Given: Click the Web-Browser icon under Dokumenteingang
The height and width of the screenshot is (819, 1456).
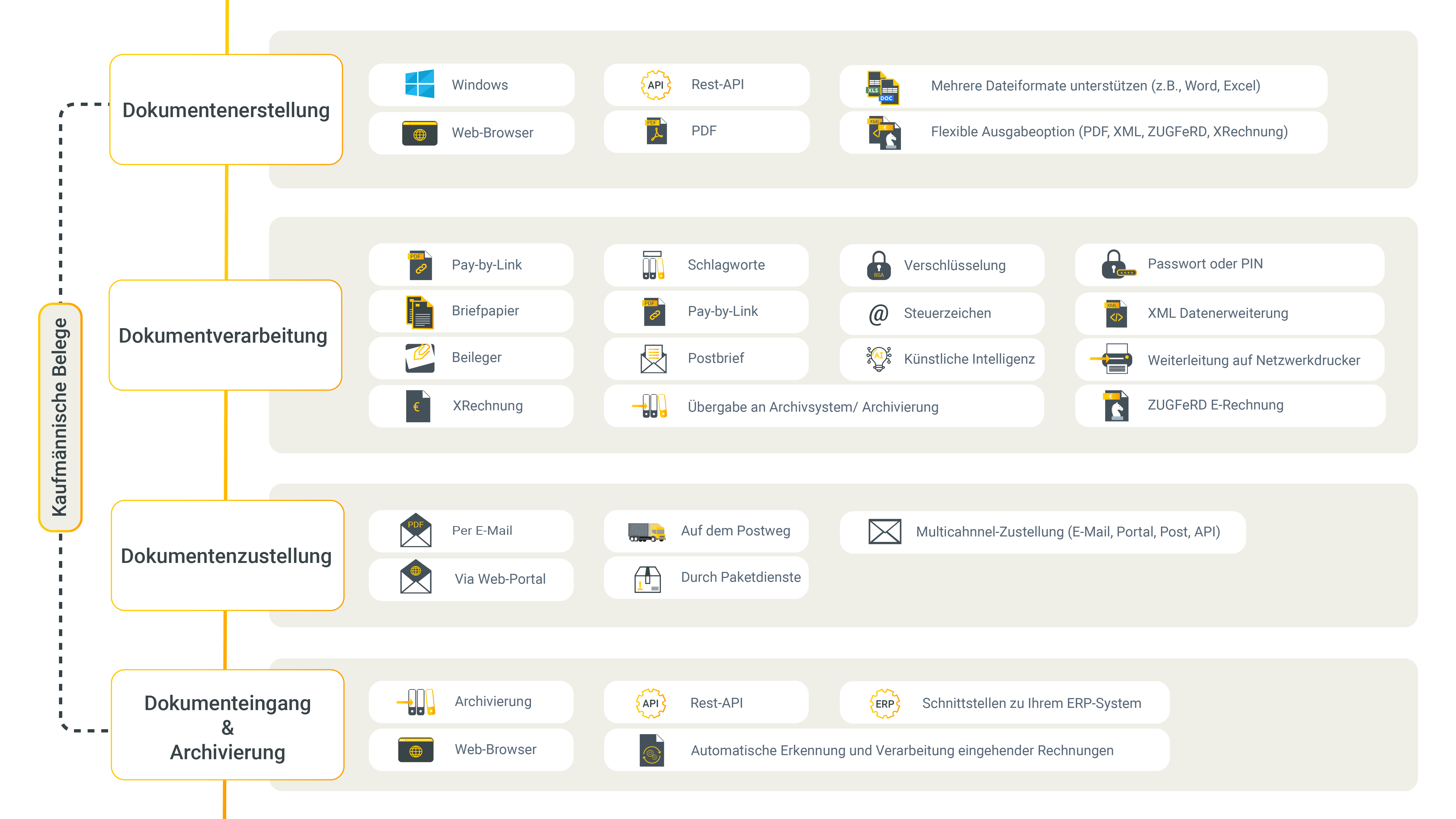Looking at the screenshot, I should click(415, 750).
